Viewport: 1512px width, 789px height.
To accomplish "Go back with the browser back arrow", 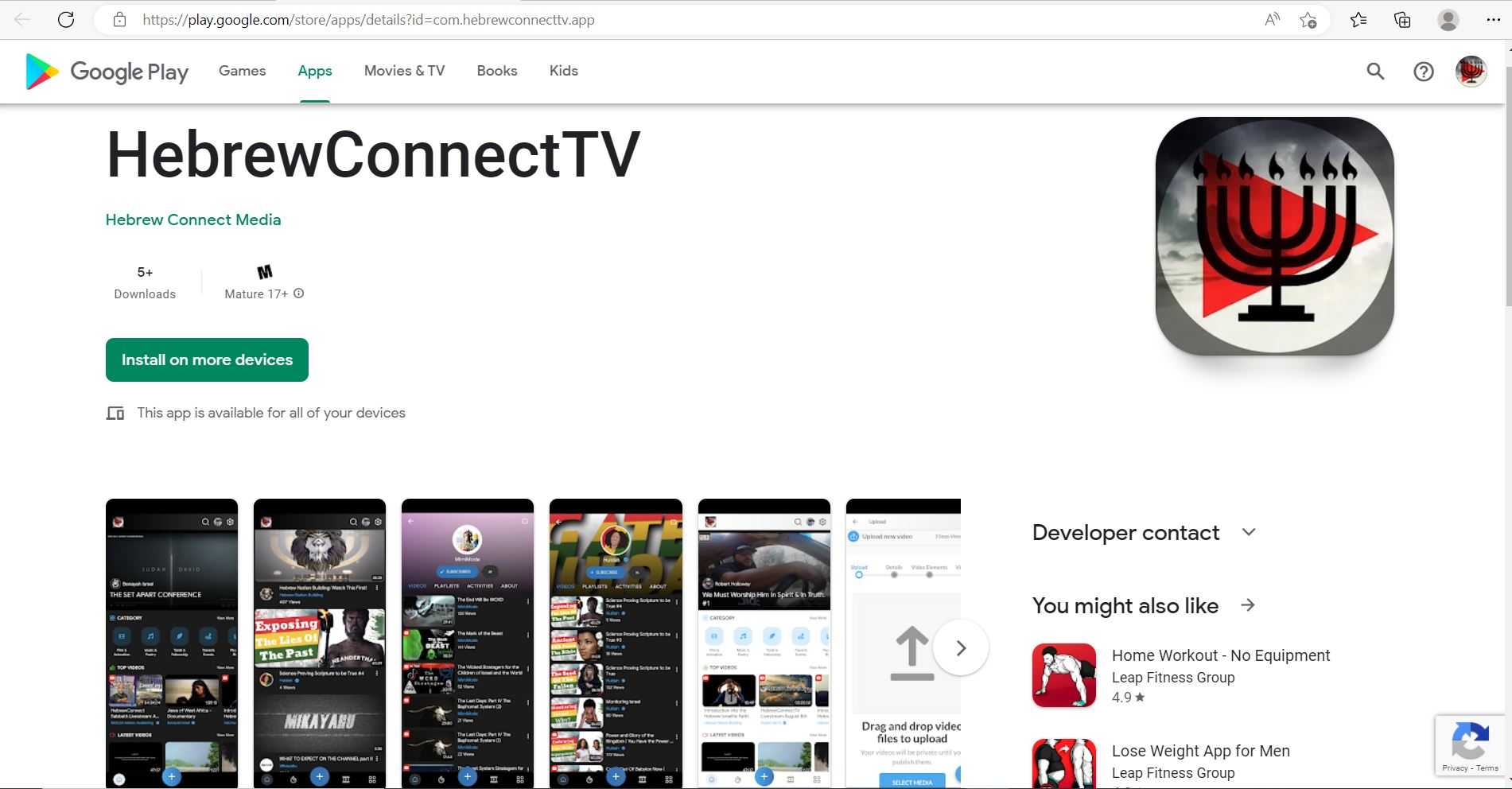I will tap(22, 20).
